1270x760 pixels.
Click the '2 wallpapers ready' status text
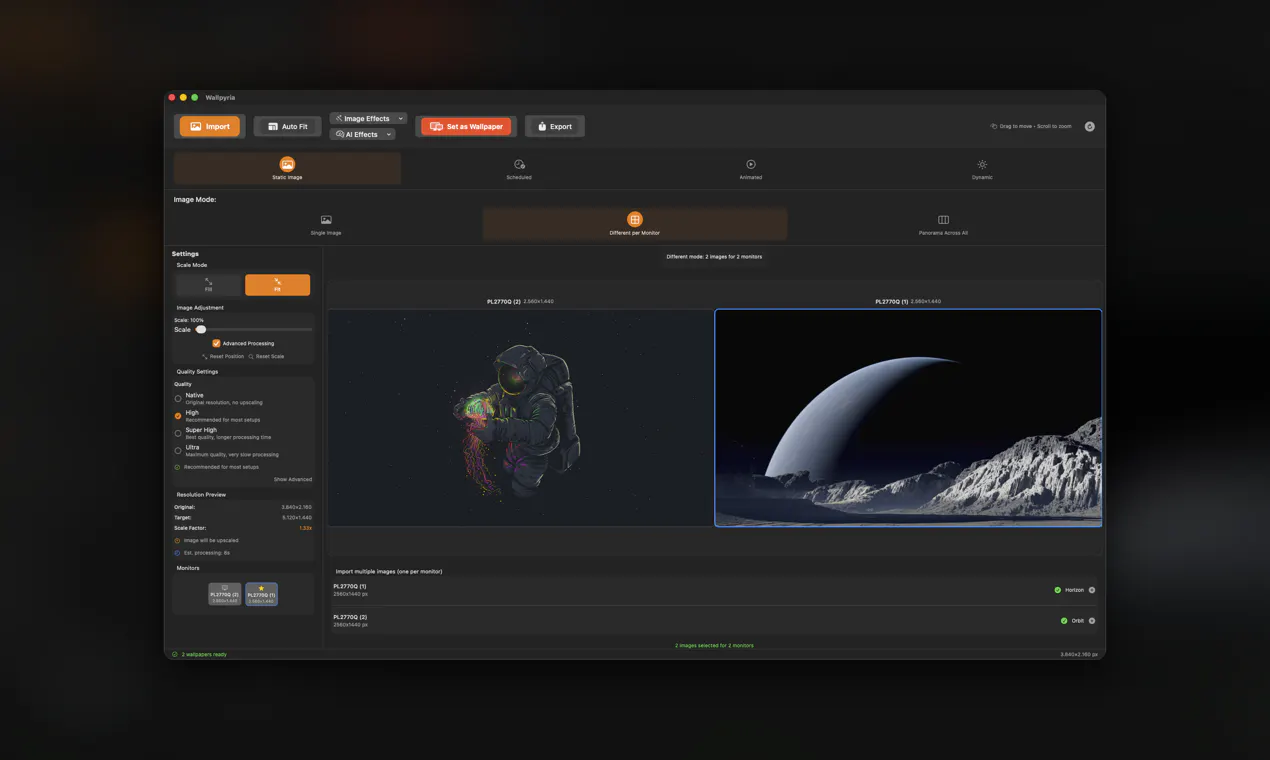click(204, 654)
